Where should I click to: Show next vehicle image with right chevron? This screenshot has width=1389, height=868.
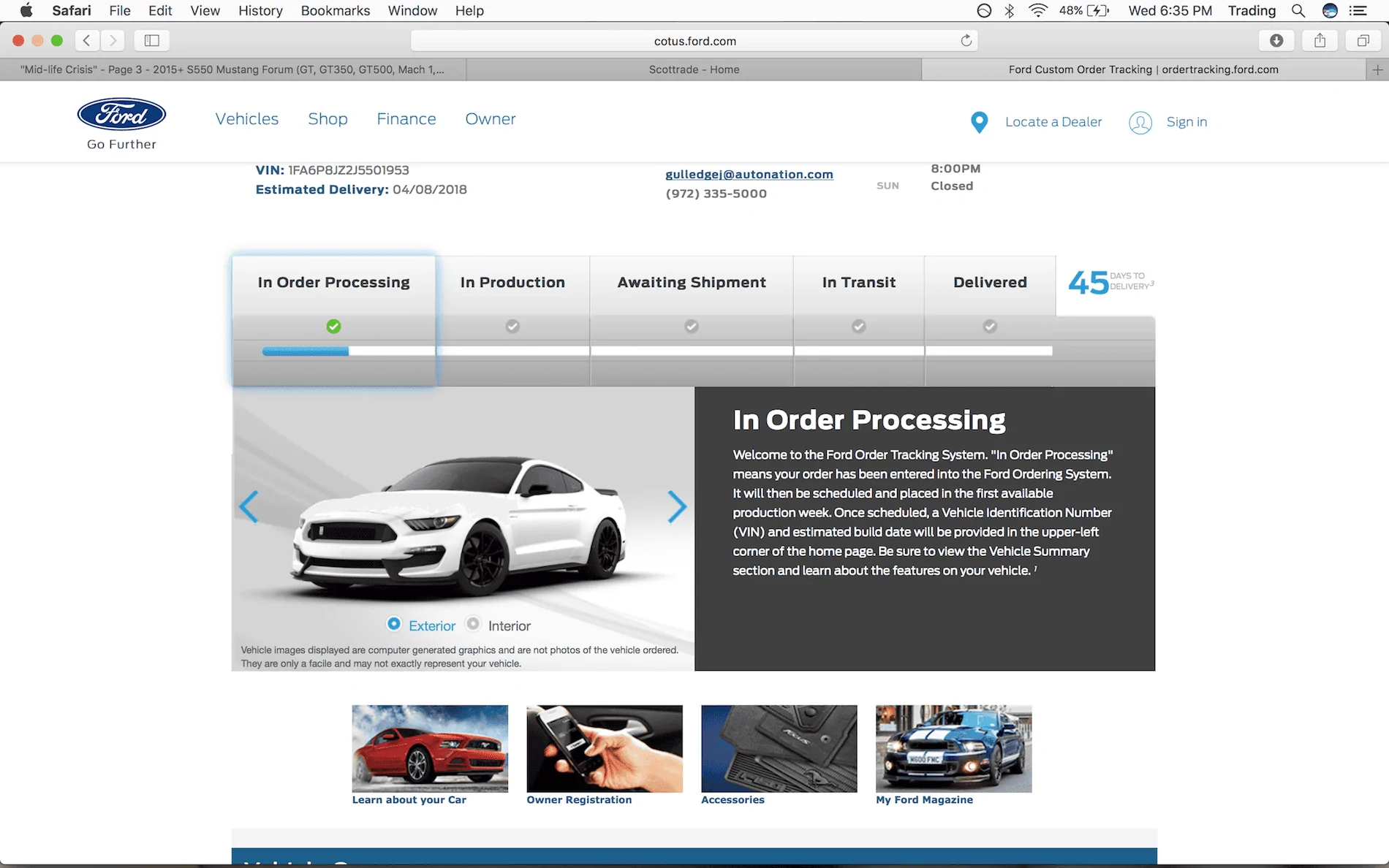coord(677,506)
